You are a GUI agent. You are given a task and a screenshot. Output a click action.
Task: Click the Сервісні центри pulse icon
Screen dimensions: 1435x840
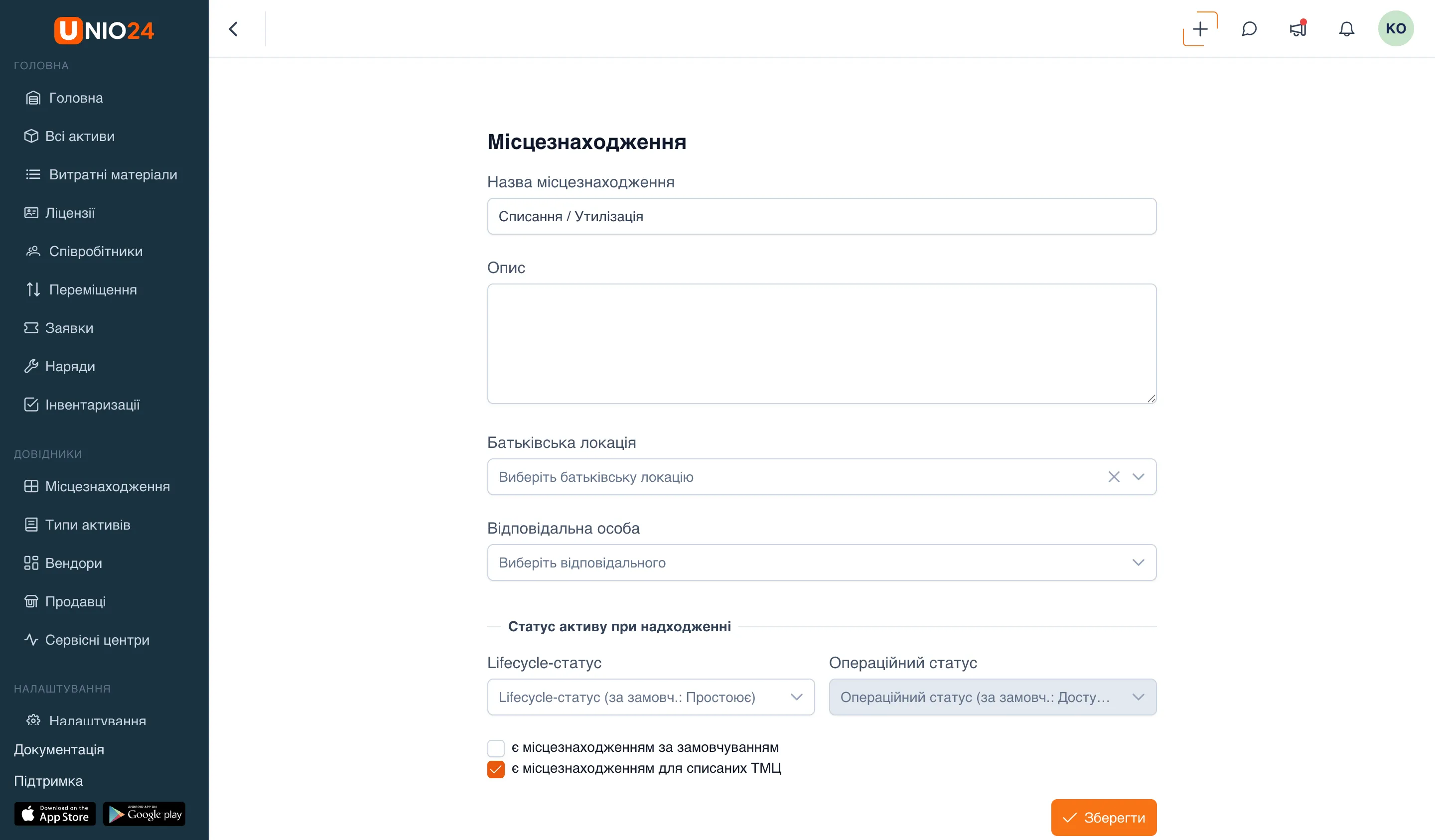point(31,640)
